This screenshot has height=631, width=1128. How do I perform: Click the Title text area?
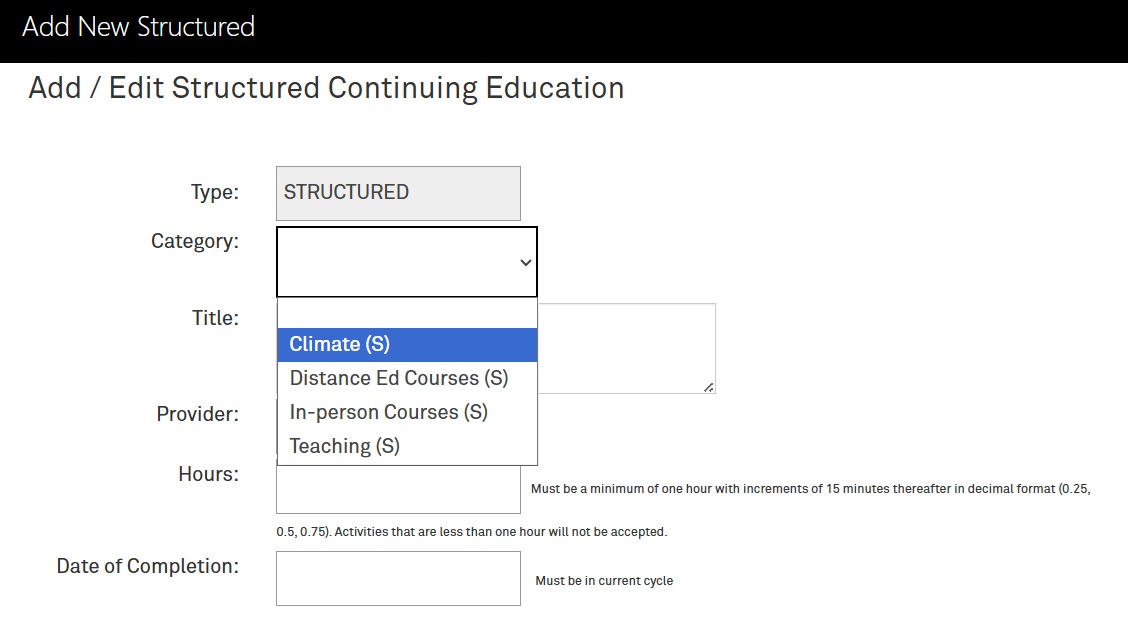(627, 348)
